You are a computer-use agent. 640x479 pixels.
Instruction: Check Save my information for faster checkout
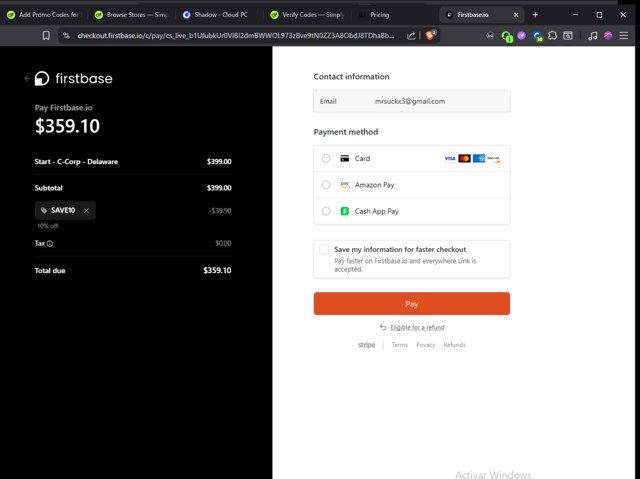pos(324,249)
